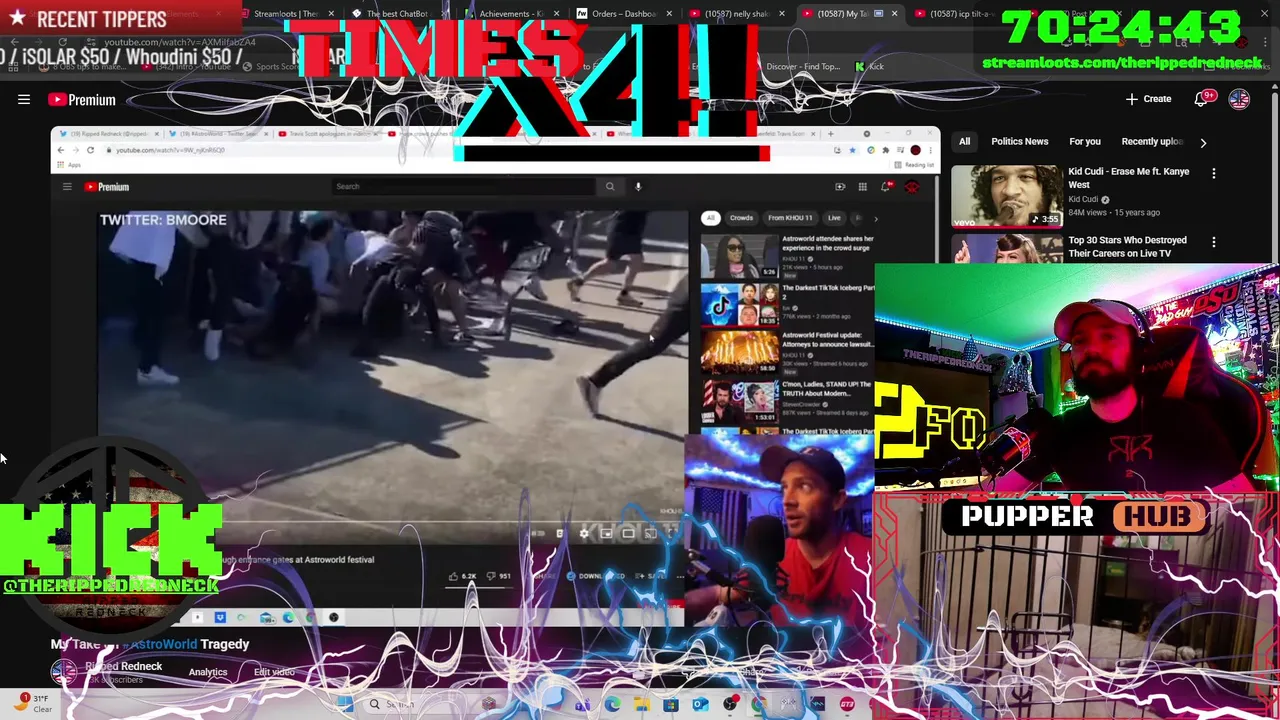Click the back arrow in the recorded browser
The image size is (1280, 720).
click(60, 150)
